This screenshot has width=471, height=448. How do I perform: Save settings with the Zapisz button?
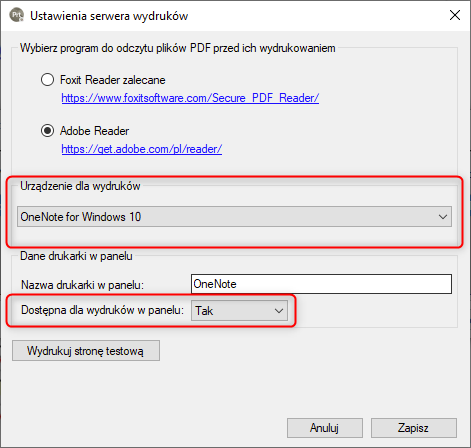coord(414,428)
